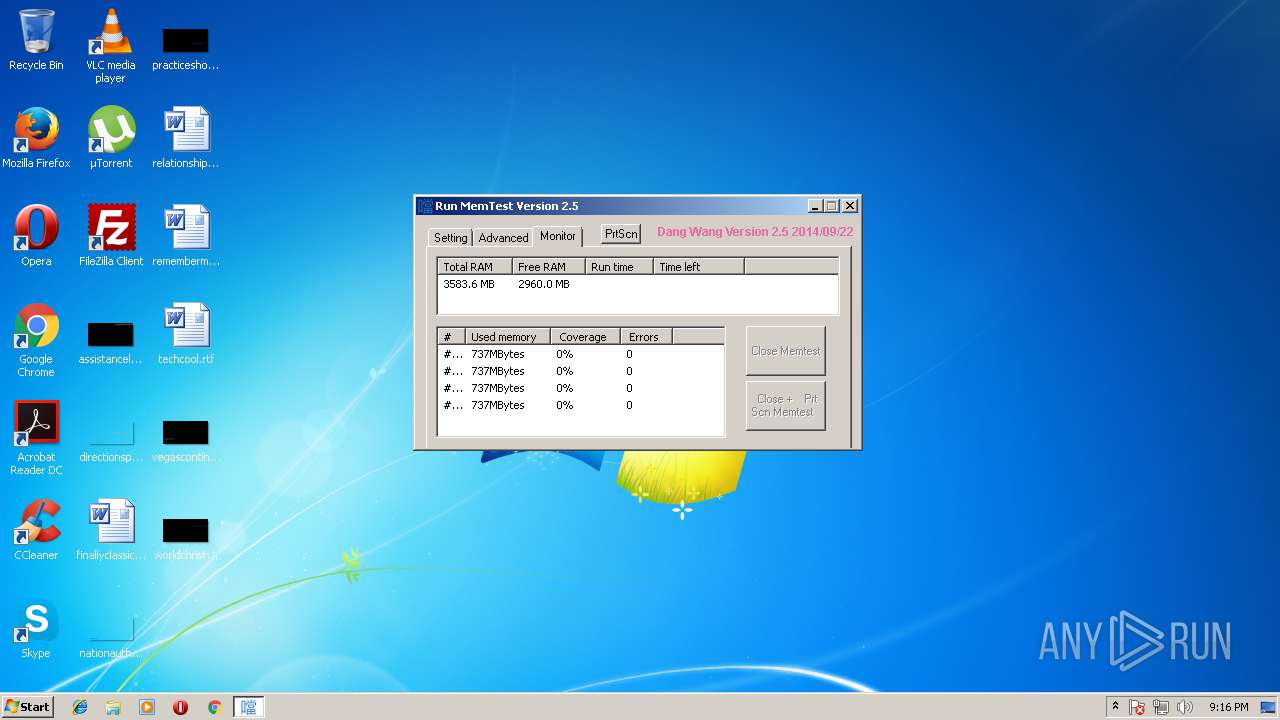
Task: Open CCleaner desktop shortcut
Action: 36,530
